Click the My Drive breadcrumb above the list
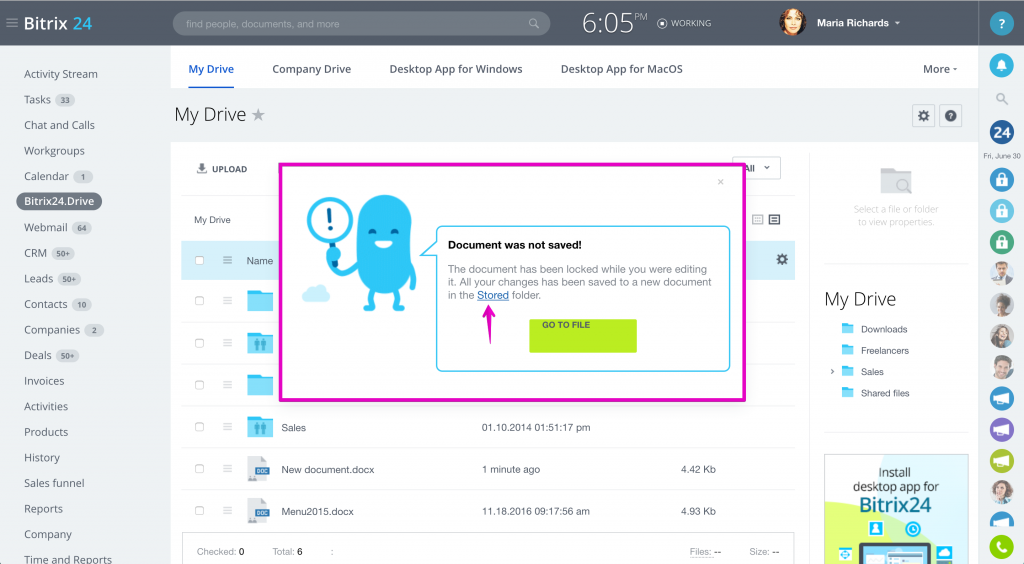1024x564 pixels. tap(212, 220)
